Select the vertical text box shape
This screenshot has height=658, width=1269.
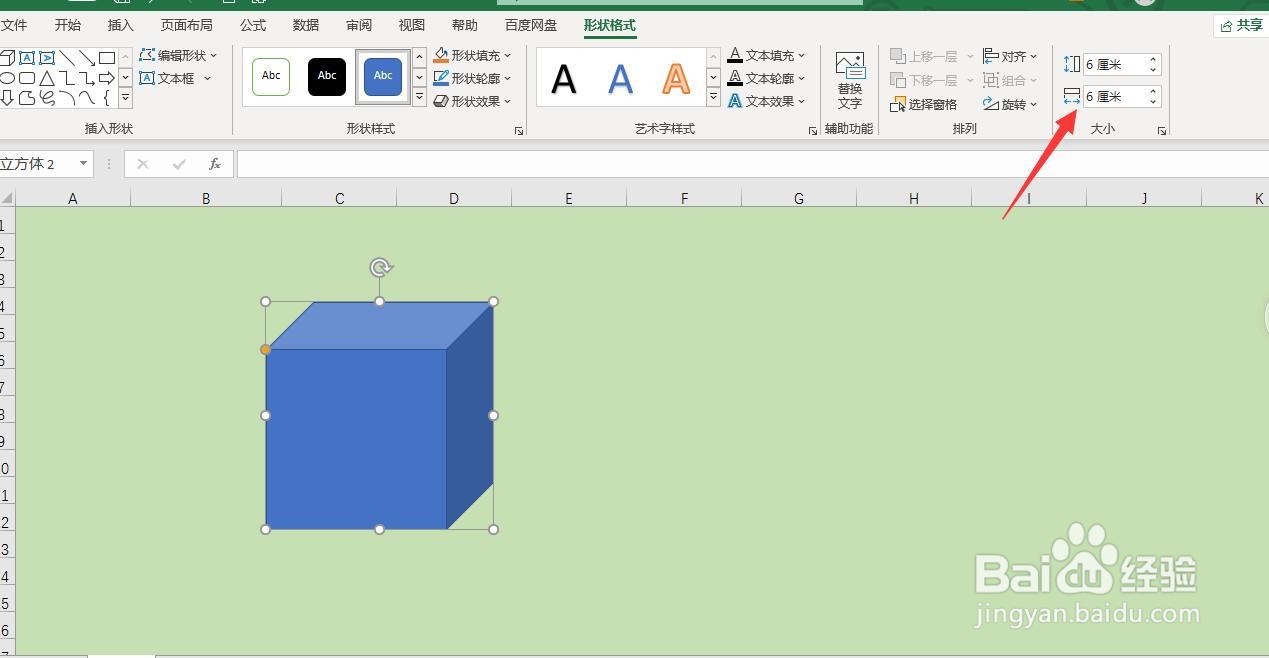point(47,58)
